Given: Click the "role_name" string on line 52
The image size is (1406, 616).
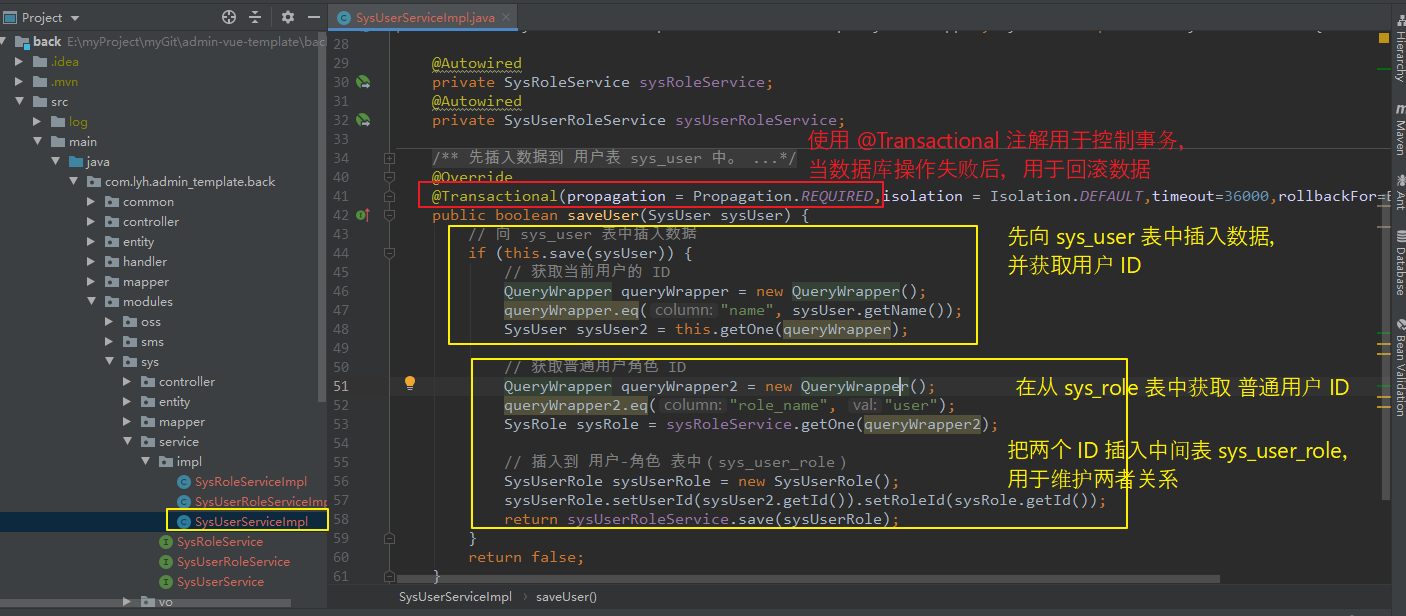Looking at the screenshot, I should click(781, 405).
